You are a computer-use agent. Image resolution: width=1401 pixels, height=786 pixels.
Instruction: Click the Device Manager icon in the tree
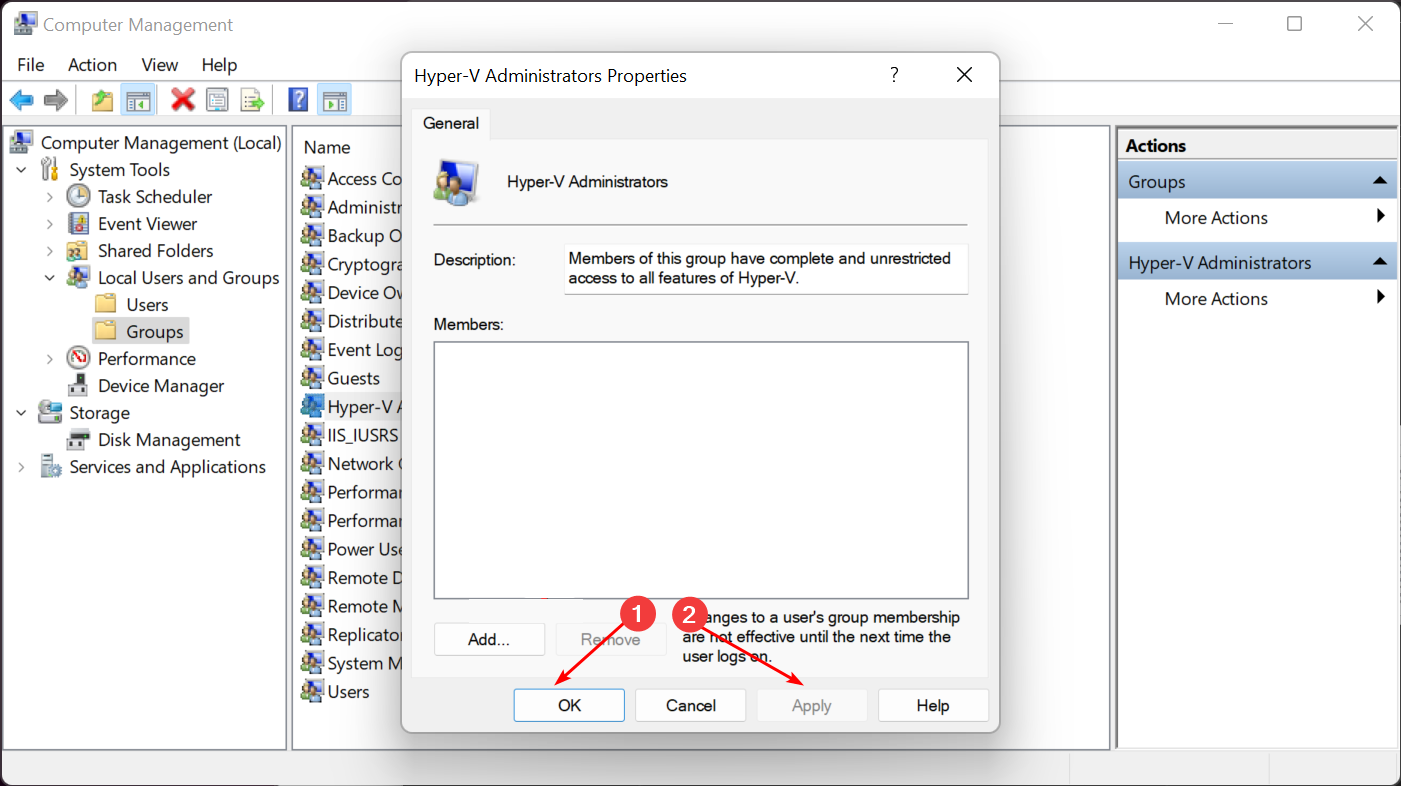[78, 386]
